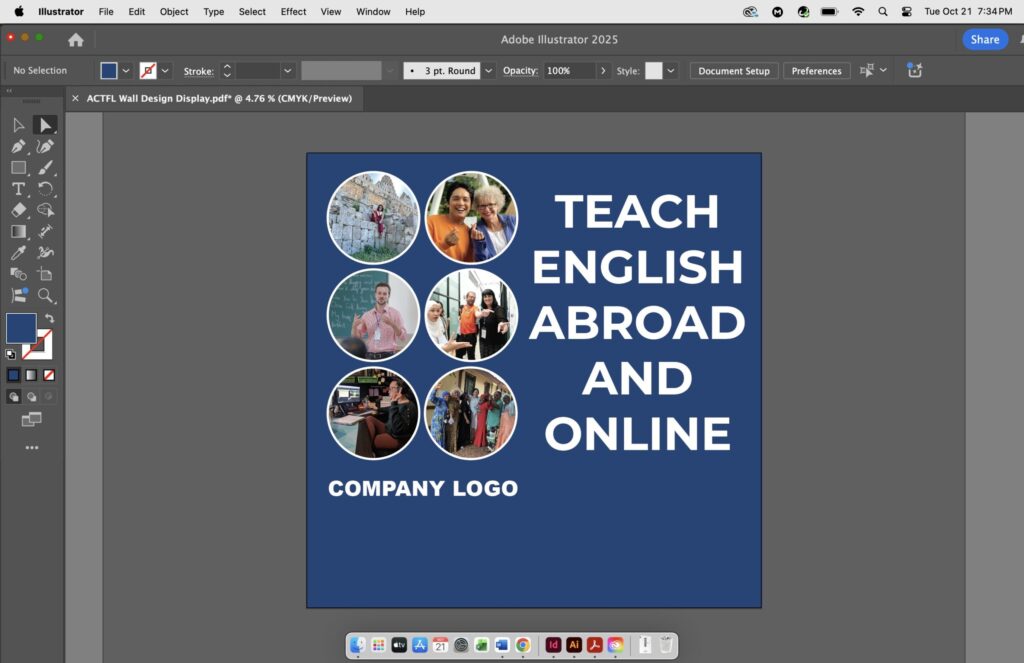Select the Pen tool
The height and width of the screenshot is (663, 1024).
pyautogui.click(x=18, y=146)
